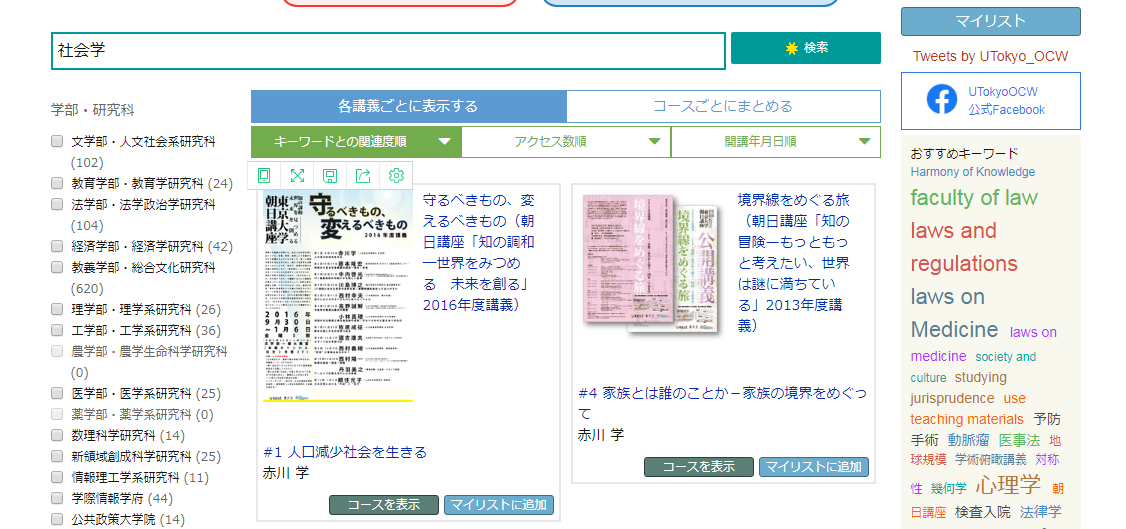Select keyword 法律学
The width and height of the screenshot is (1126, 529).
coord(1041,512)
